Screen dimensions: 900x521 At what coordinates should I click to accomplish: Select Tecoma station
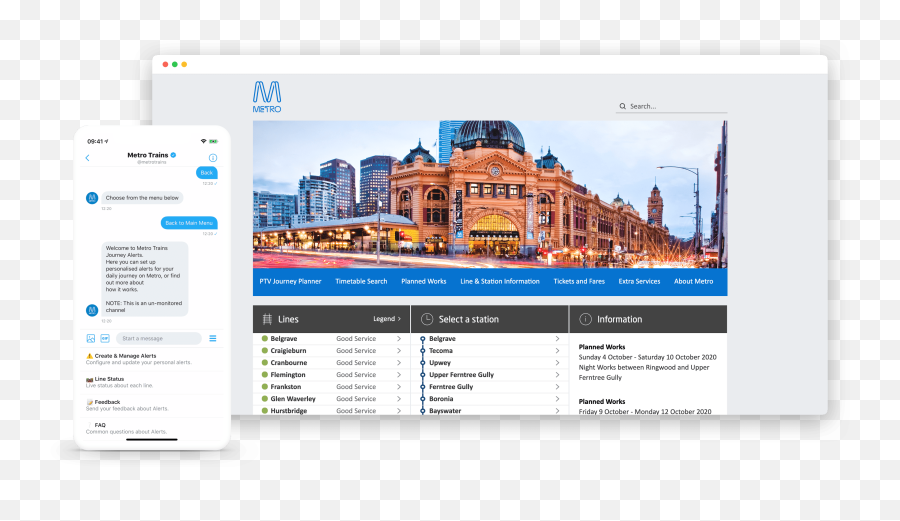click(441, 351)
